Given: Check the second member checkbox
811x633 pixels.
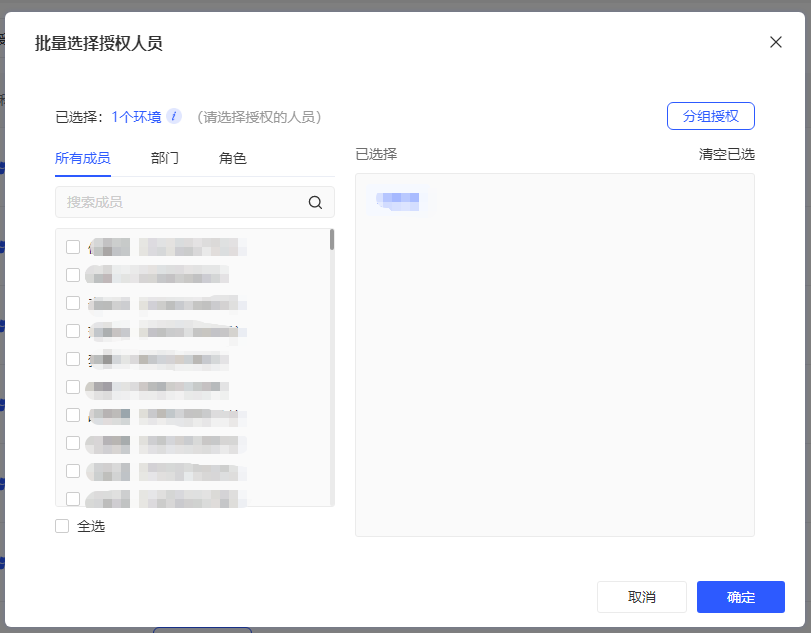Looking at the screenshot, I should [x=73, y=274].
